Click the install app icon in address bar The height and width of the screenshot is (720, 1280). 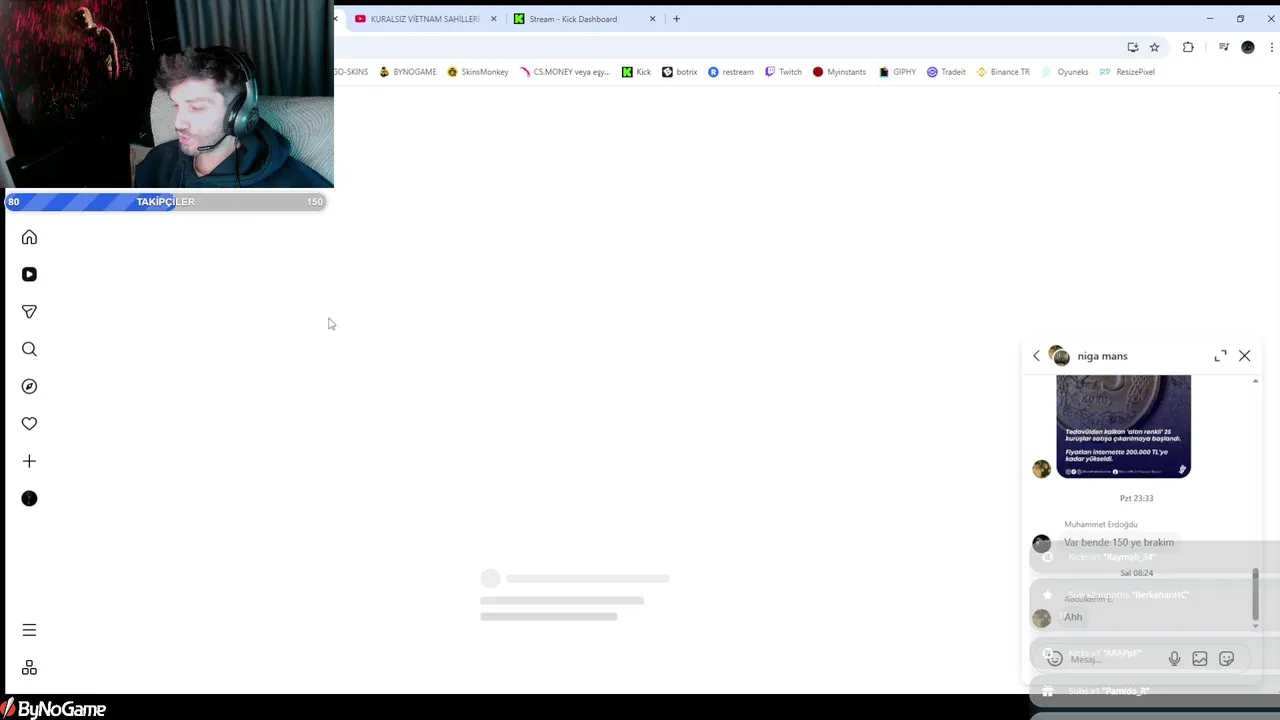pyautogui.click(x=1132, y=47)
